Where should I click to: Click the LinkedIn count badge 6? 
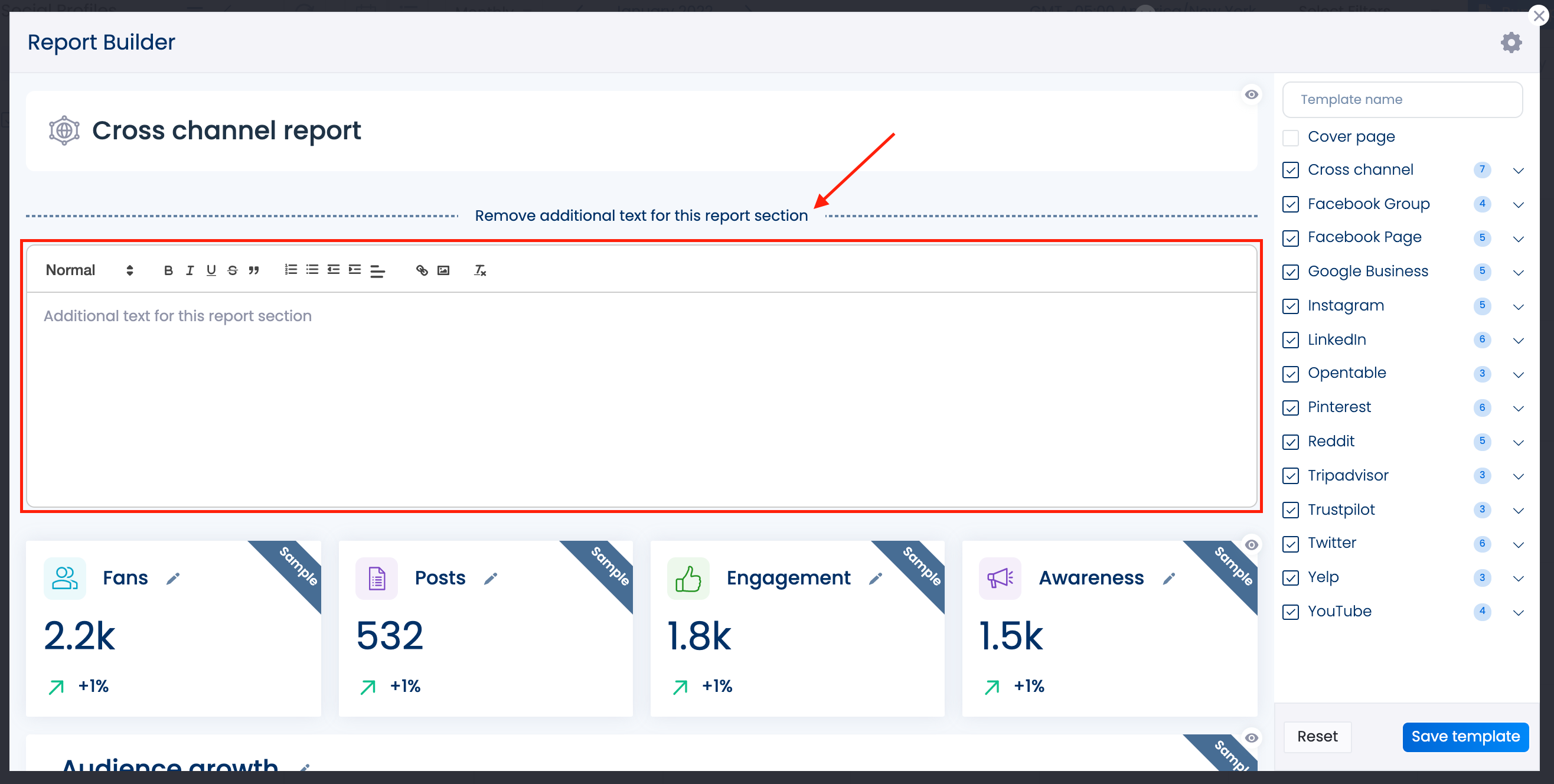click(1481, 339)
